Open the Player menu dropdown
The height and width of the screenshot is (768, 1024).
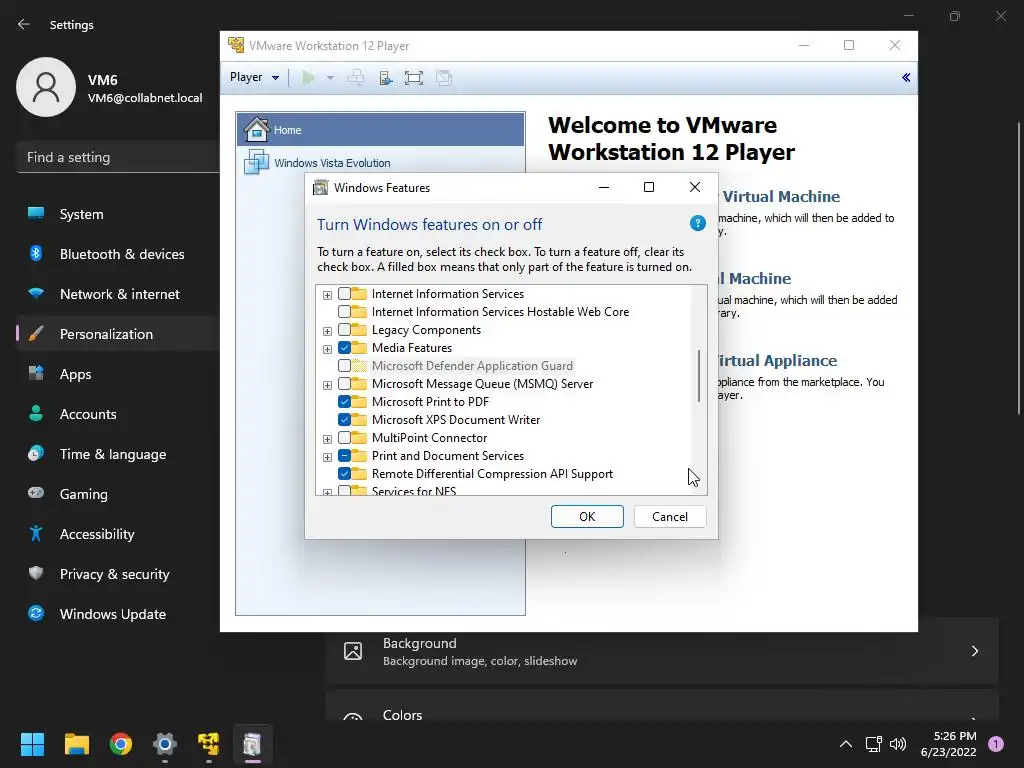(254, 77)
